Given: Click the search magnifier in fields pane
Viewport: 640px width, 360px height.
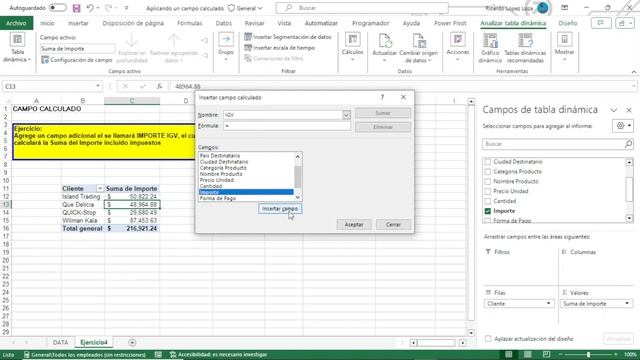Looking at the screenshot, I should tap(628, 144).
